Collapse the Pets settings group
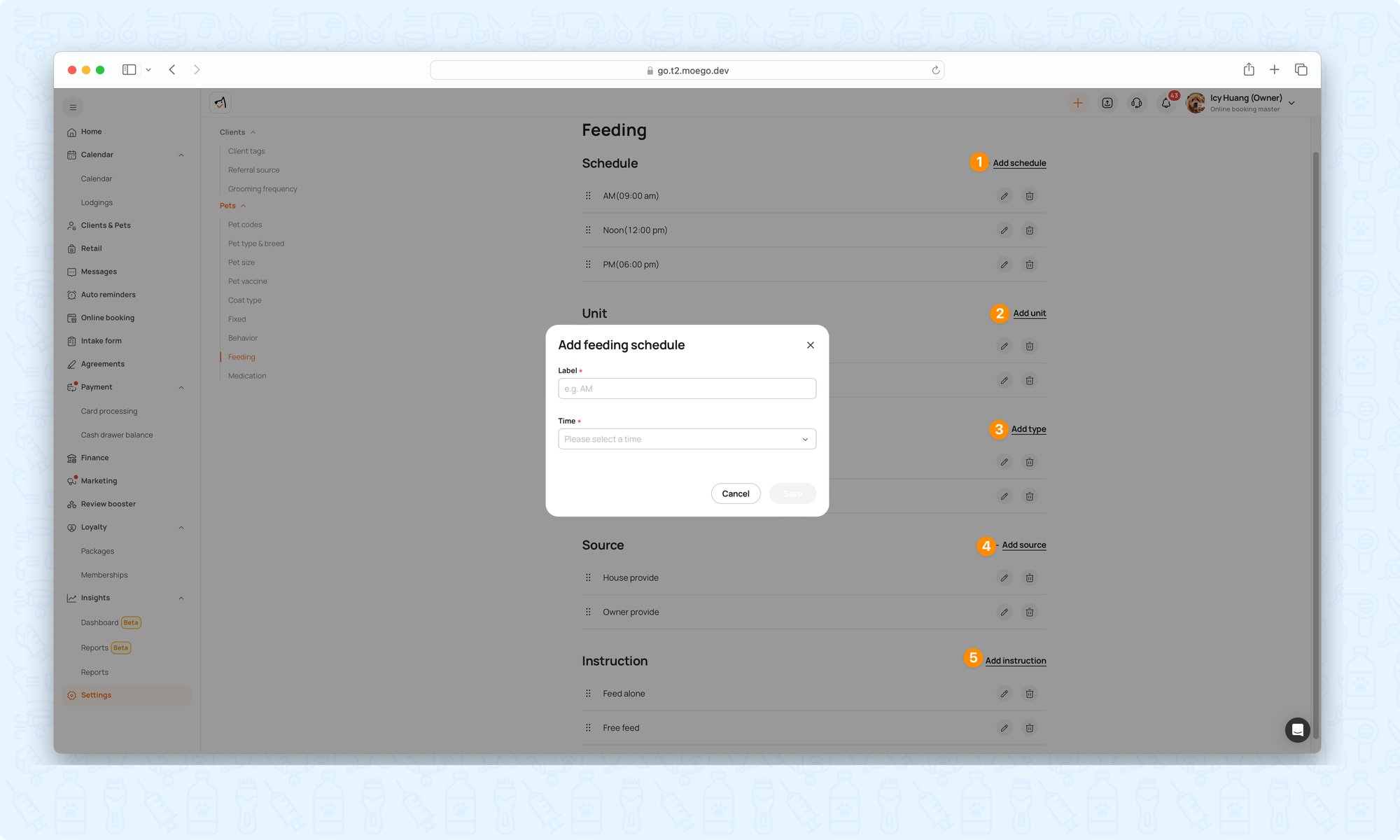This screenshot has width=1400, height=840. pos(243,206)
